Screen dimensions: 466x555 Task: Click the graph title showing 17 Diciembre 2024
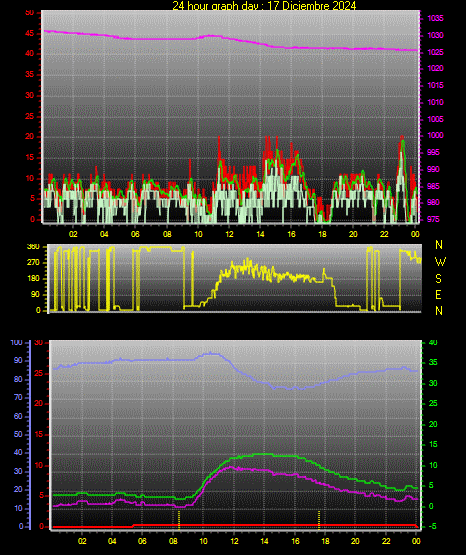coord(264,5)
